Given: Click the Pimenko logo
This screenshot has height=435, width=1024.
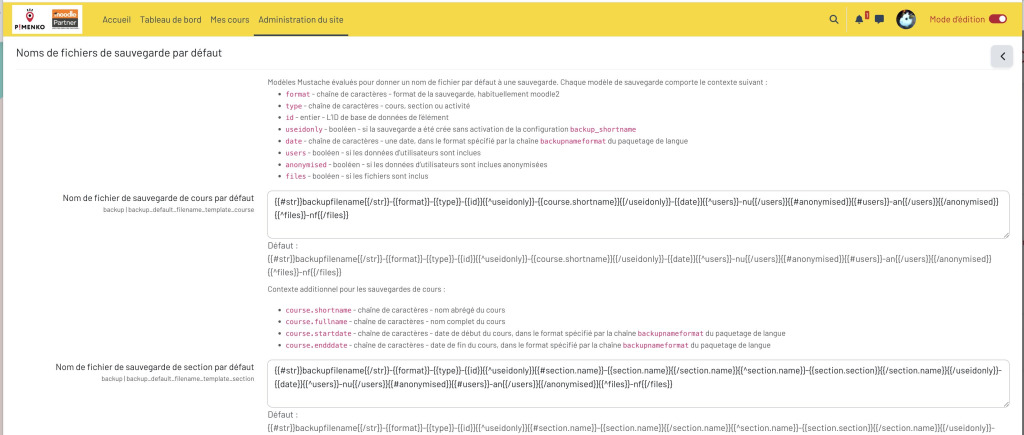Looking at the screenshot, I should pyautogui.click(x=31, y=19).
